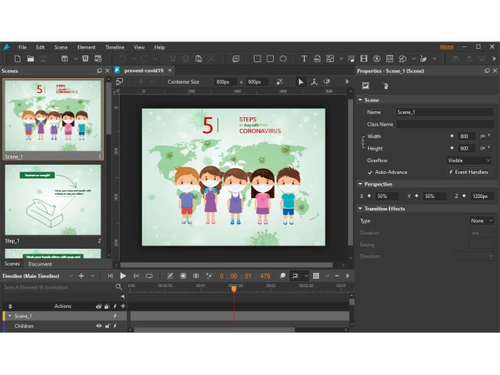Toggle all visibility in Actions row
This screenshot has width=500, height=375.
coord(99,306)
